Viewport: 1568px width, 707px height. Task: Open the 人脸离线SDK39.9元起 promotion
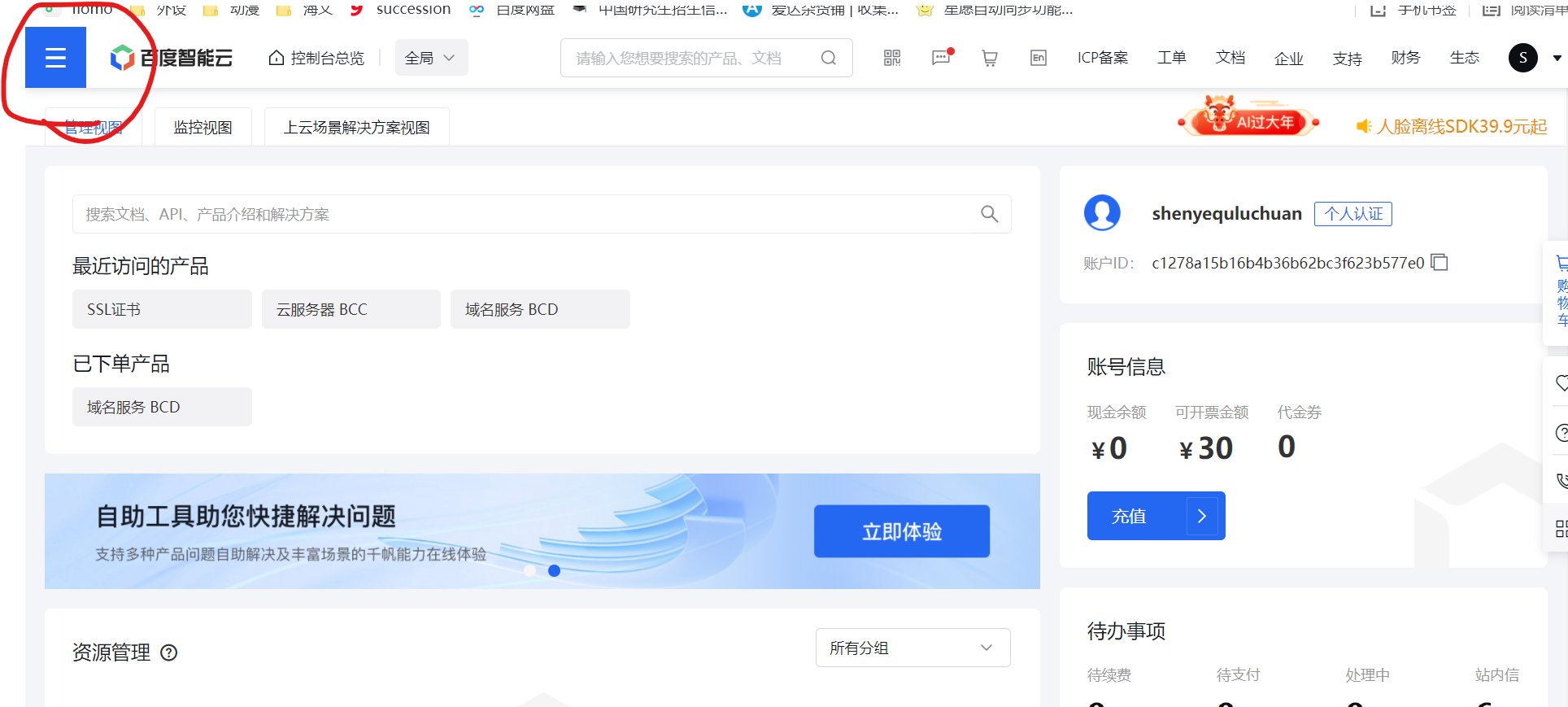click(x=1453, y=126)
